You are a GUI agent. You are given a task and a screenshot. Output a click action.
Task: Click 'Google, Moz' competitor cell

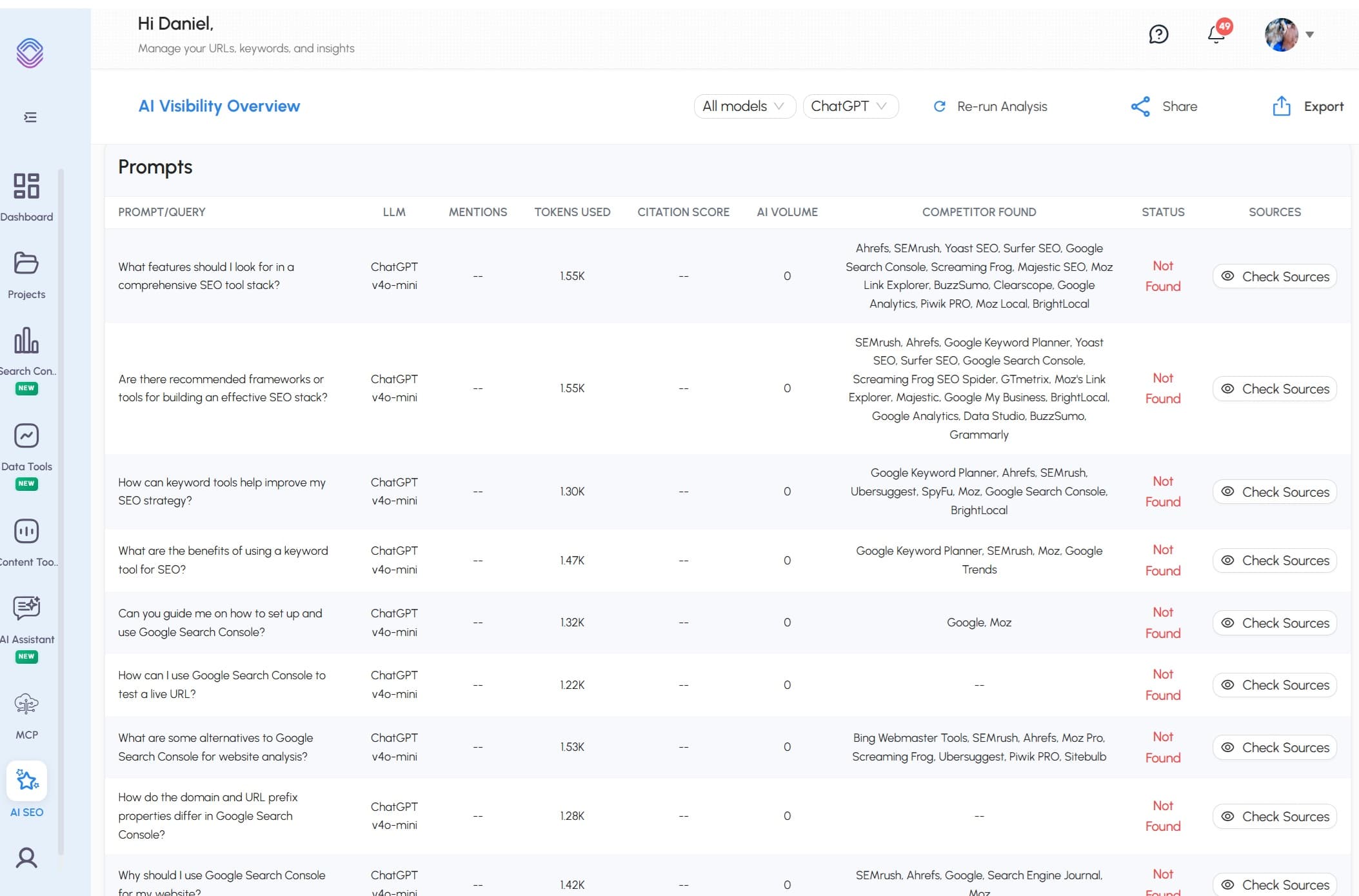pos(979,622)
